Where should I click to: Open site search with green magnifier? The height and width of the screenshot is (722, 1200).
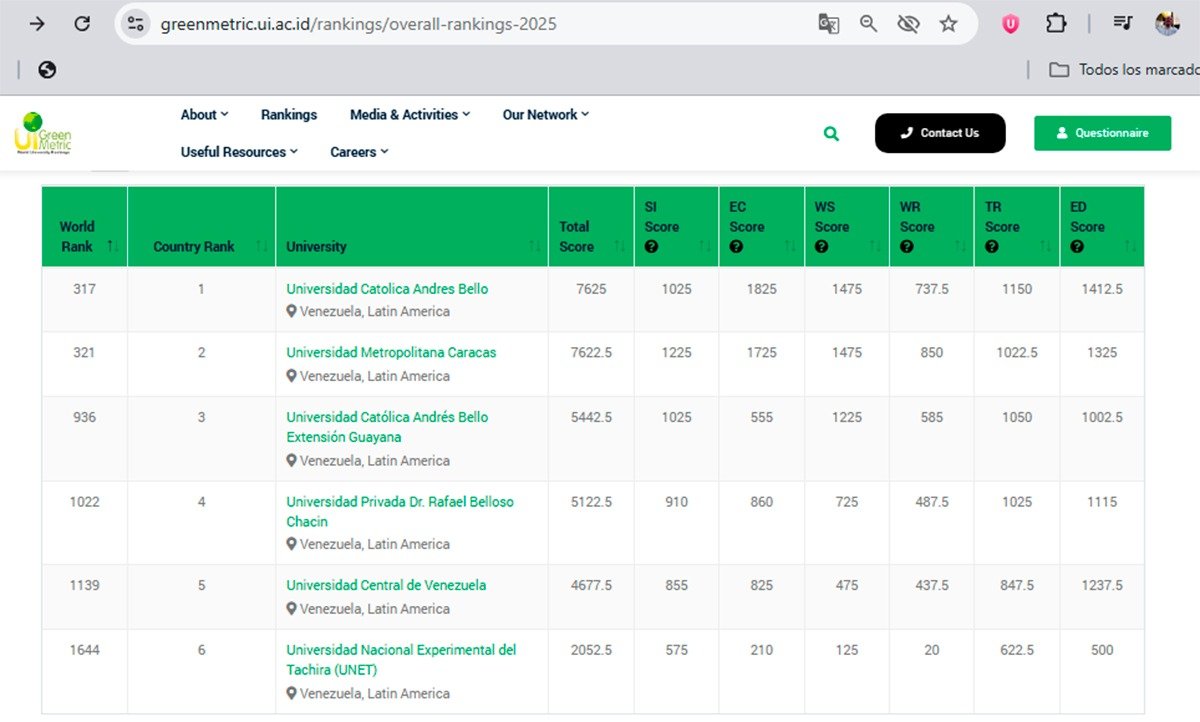pyautogui.click(x=831, y=133)
